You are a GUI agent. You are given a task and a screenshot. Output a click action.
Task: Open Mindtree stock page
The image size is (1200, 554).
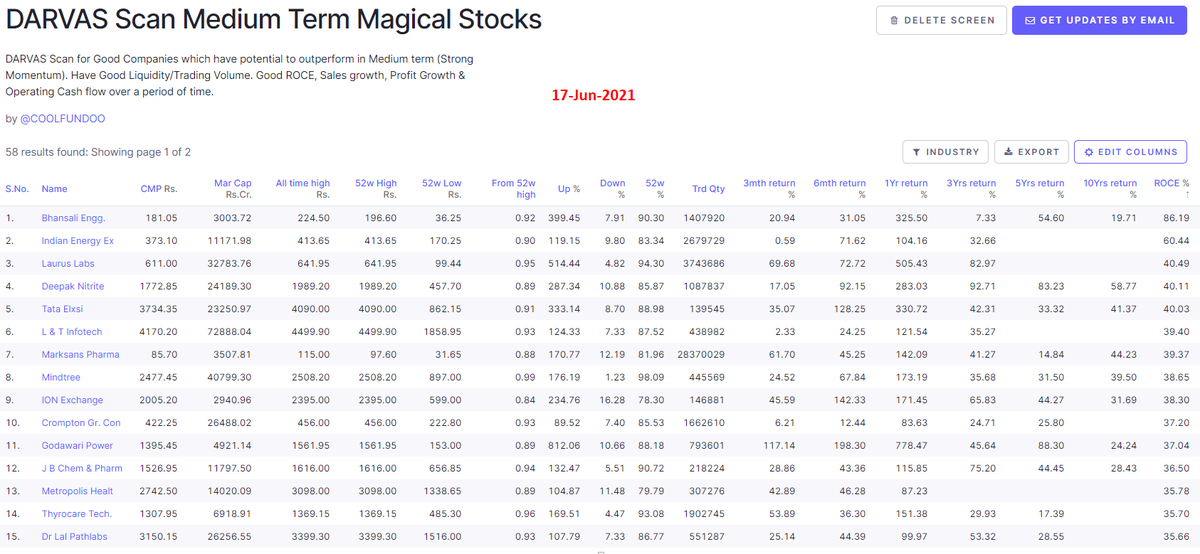62,377
